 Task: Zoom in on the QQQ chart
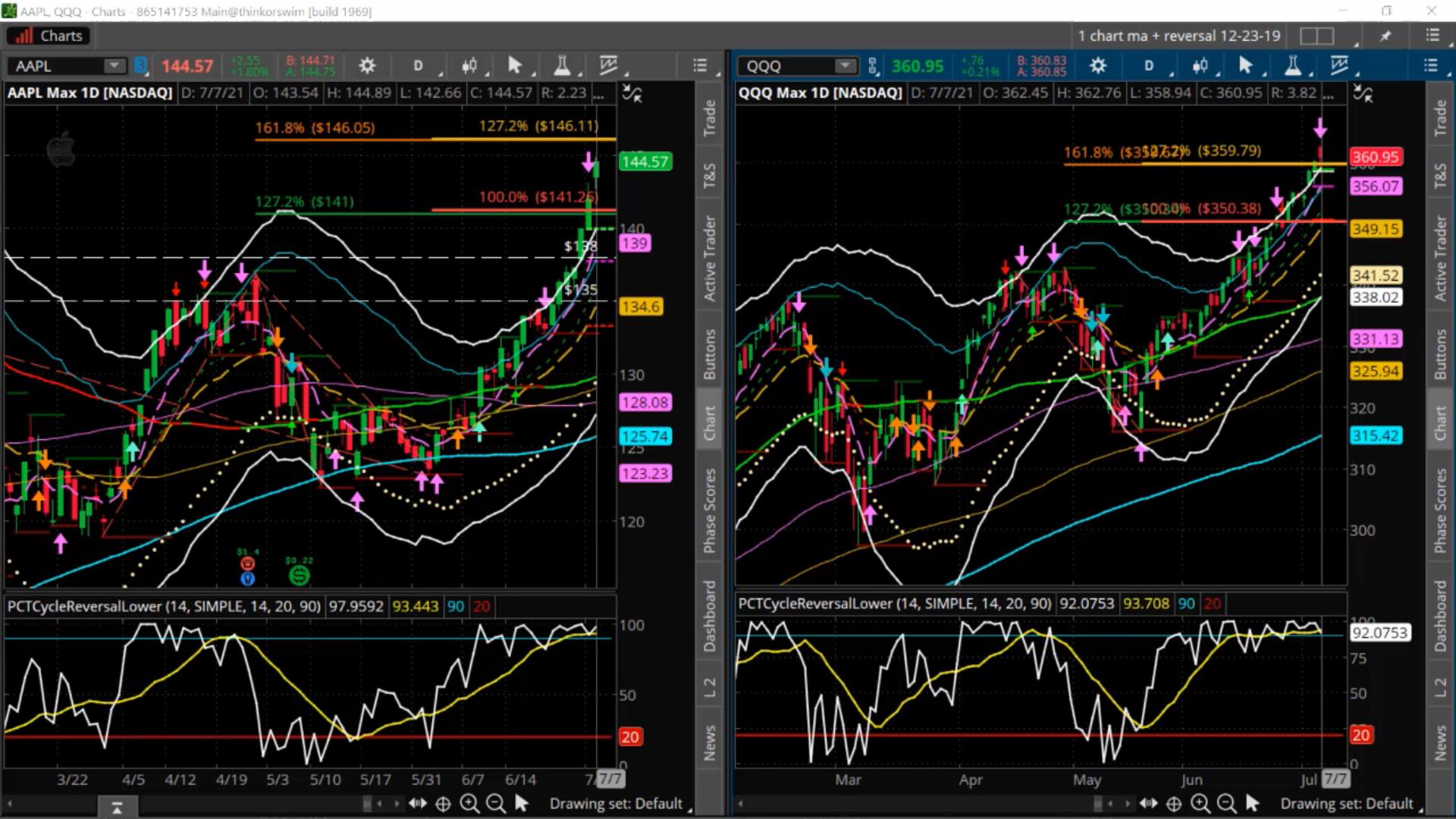click(1200, 803)
